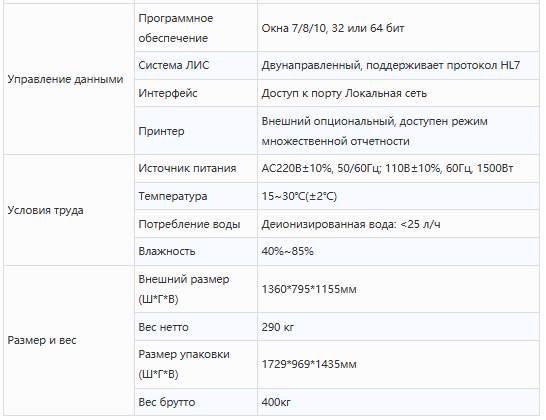Click the 'Управление данными' category cell
This screenshot has width=546, height=420.
click(69, 79)
